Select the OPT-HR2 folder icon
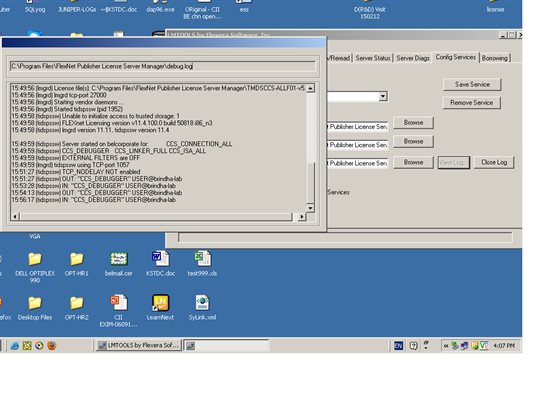The width and height of the screenshot is (550, 412). pos(76,307)
